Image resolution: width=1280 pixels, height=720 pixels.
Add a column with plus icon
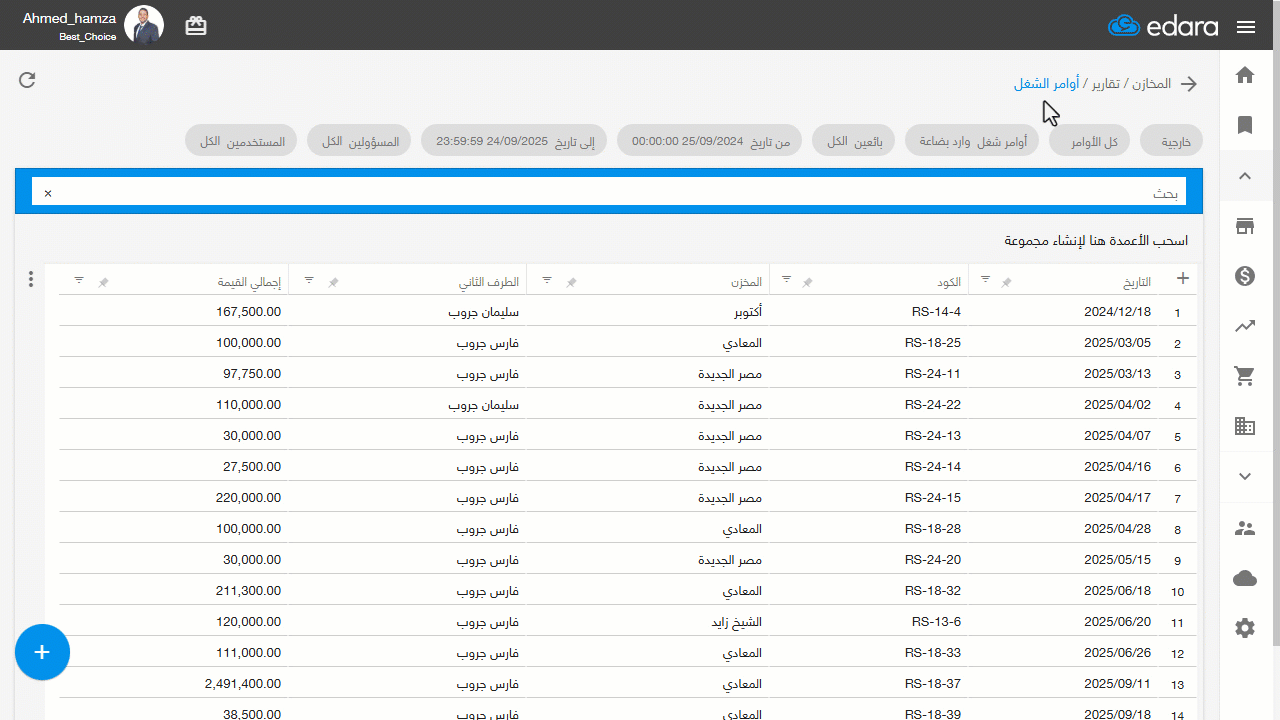(x=1183, y=279)
